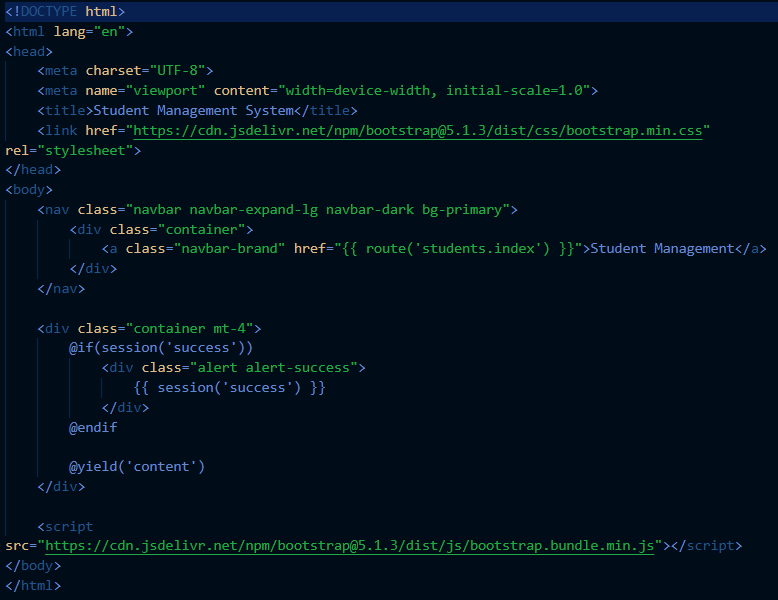Screen dimensions: 778x600
Task: Click the closing </html> tag
Action: pos(33,586)
